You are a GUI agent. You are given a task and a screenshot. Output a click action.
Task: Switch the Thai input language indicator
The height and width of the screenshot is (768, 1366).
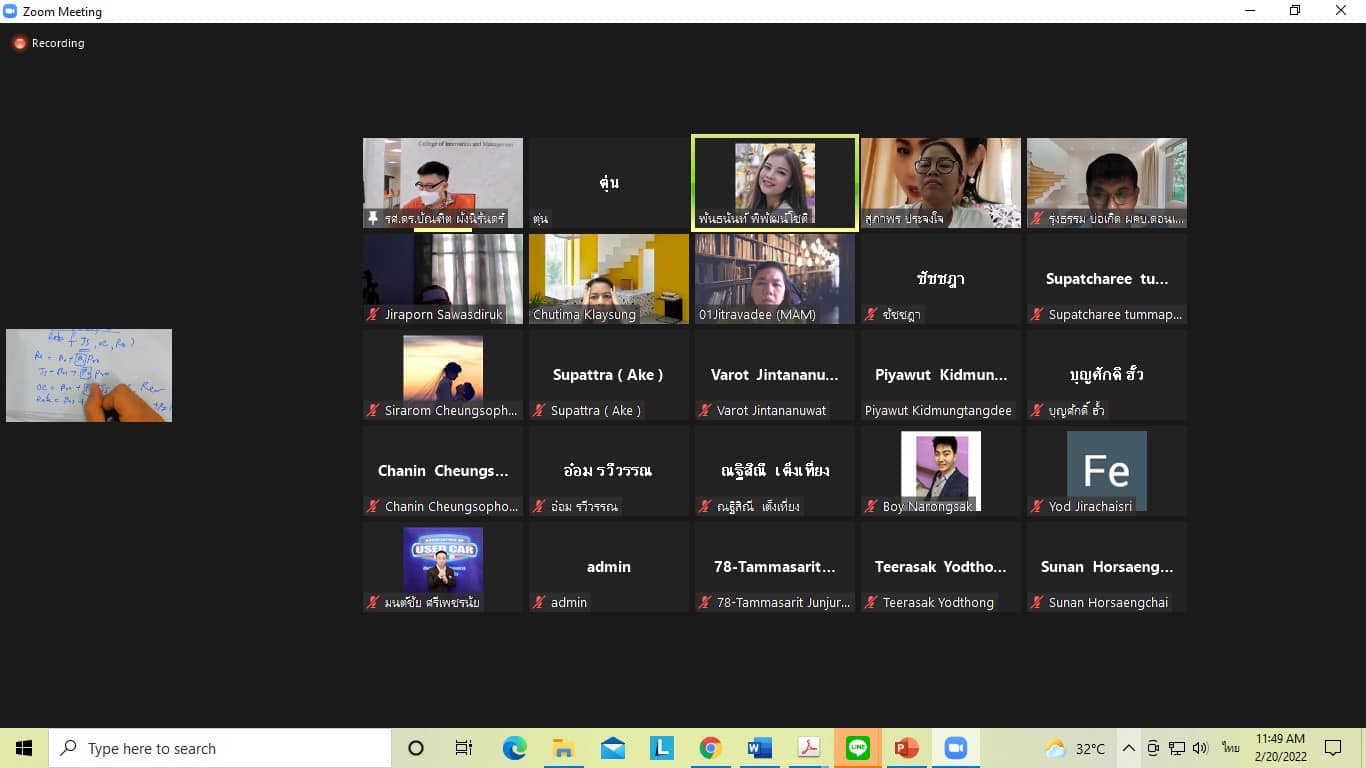click(x=1230, y=748)
